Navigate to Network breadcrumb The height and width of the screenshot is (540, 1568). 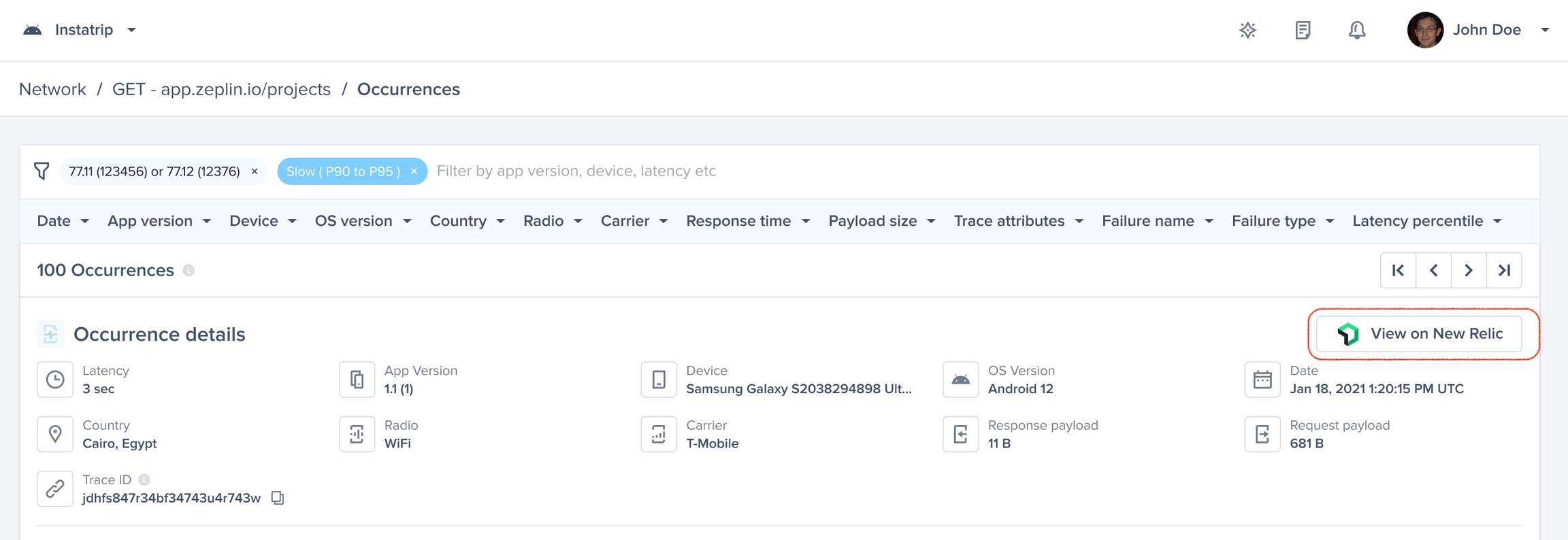pos(52,89)
